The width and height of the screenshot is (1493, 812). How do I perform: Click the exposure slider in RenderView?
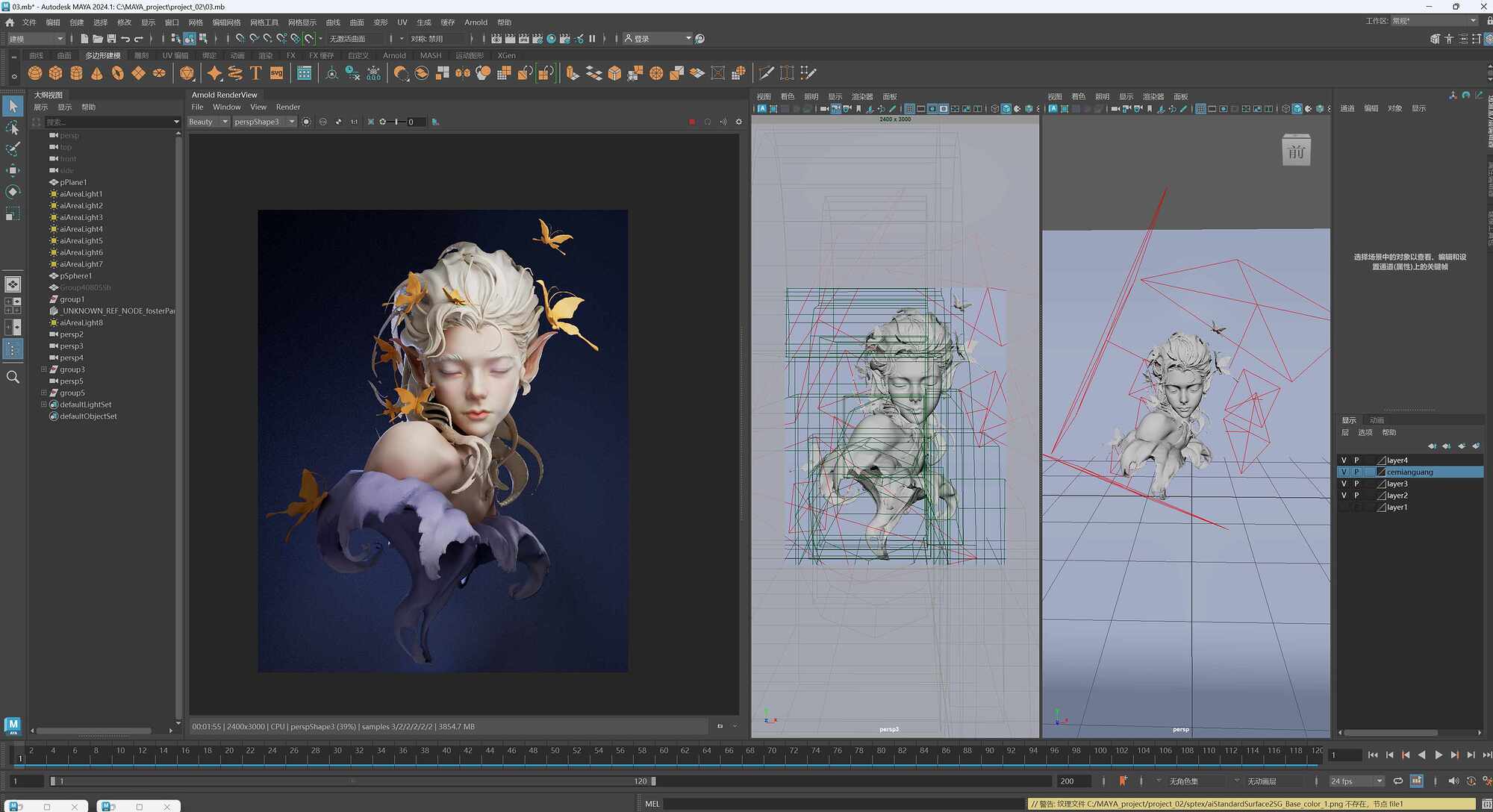[396, 122]
